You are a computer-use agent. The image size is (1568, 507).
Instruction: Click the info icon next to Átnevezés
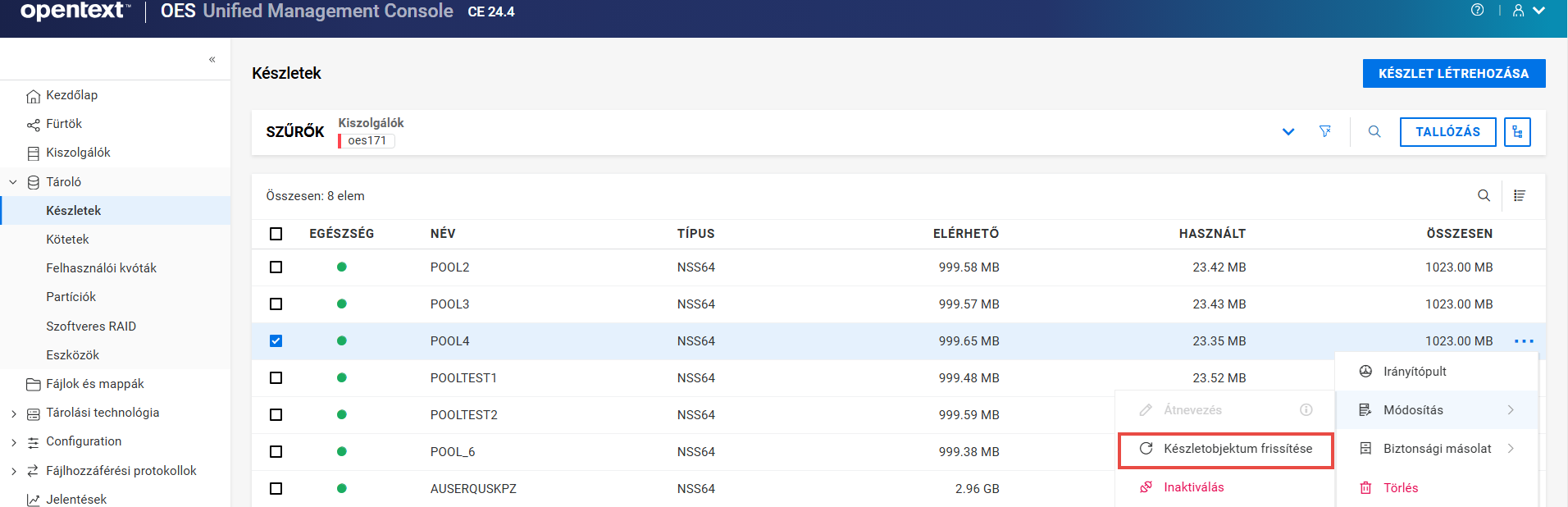click(x=1306, y=409)
